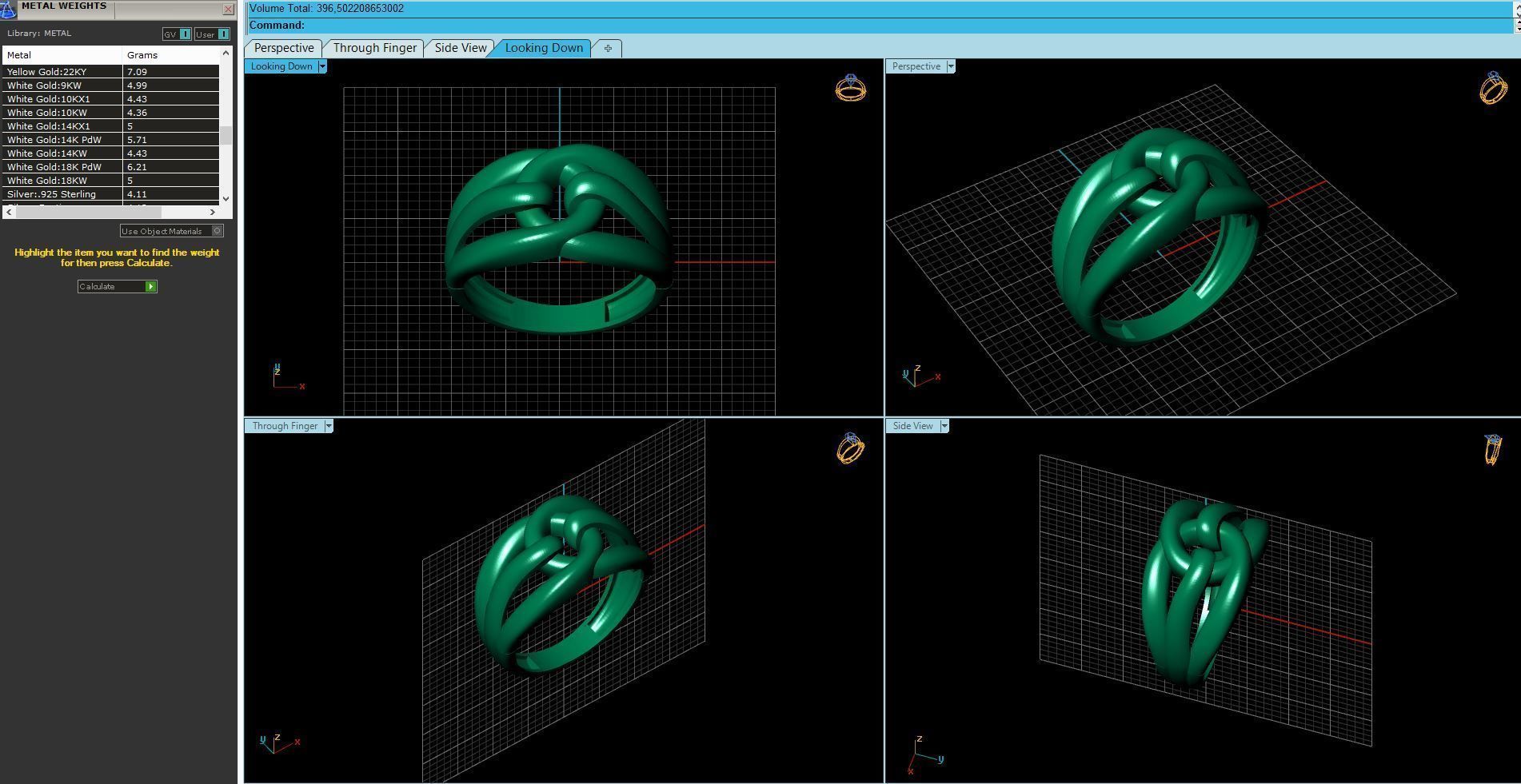Select the Looking Down tab
The width and height of the screenshot is (1521, 784).
[544, 48]
